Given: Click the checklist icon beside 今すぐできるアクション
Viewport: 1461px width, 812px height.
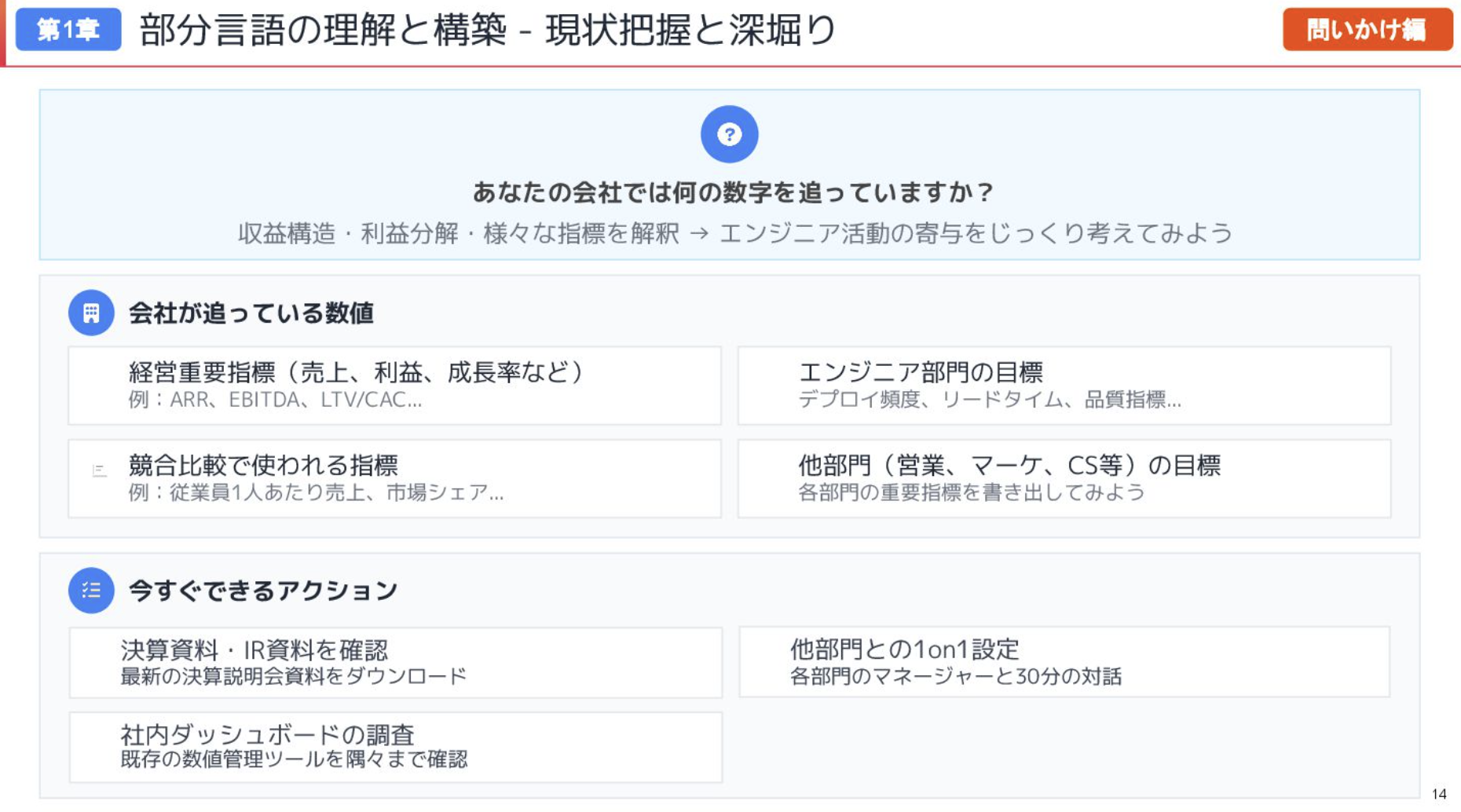Looking at the screenshot, I should 91,590.
